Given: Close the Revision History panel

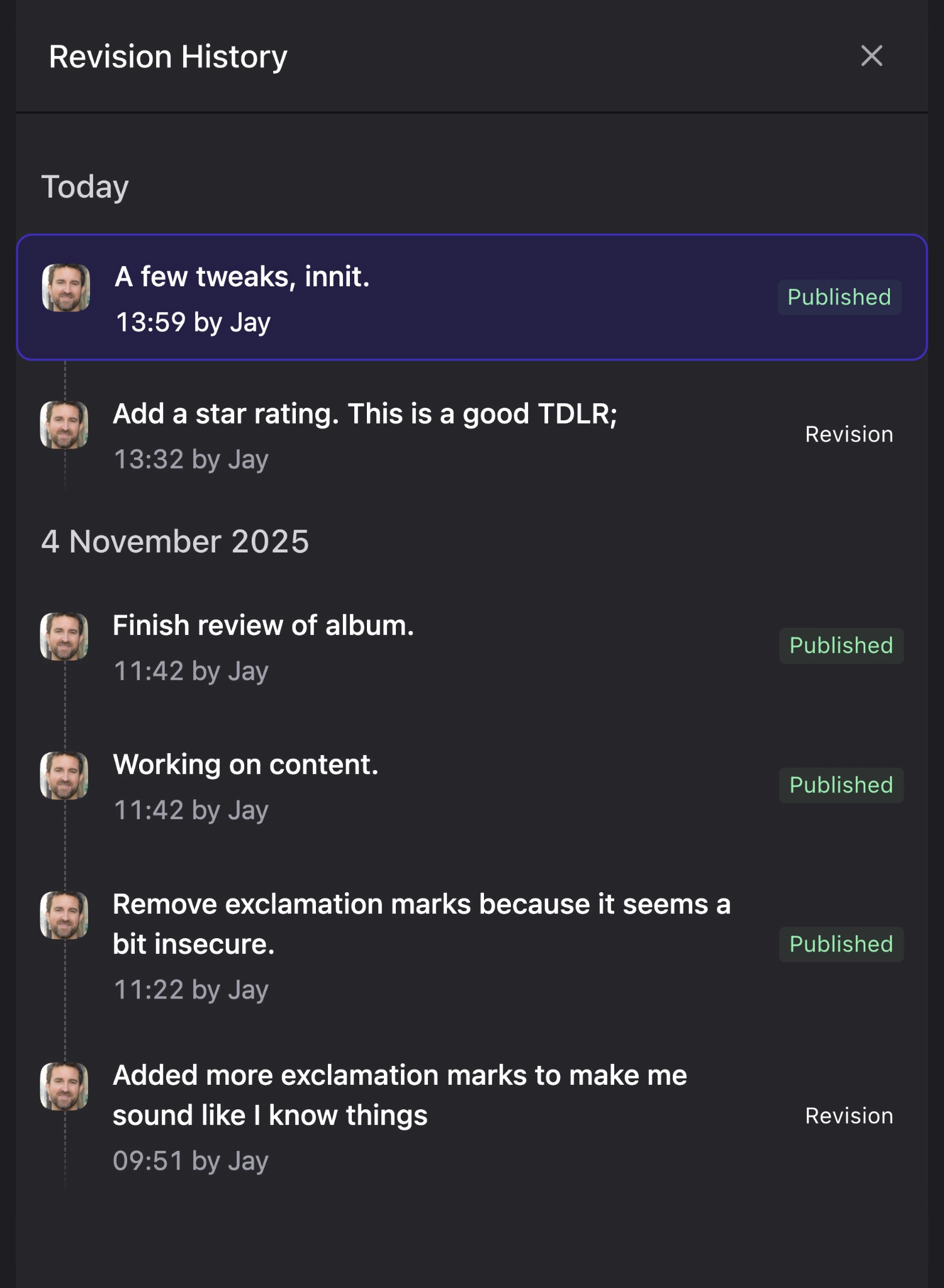Looking at the screenshot, I should 872,56.
